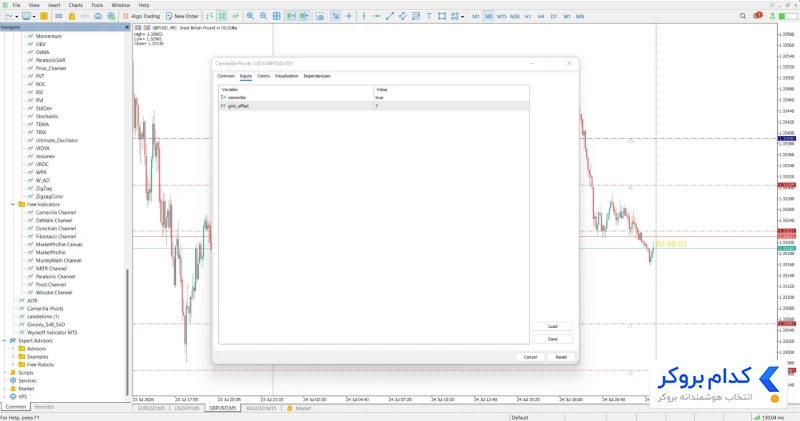Image resolution: width=800 pixels, height=421 pixels.
Task: Expand the Advisors folder in Navigator
Action: point(13,349)
